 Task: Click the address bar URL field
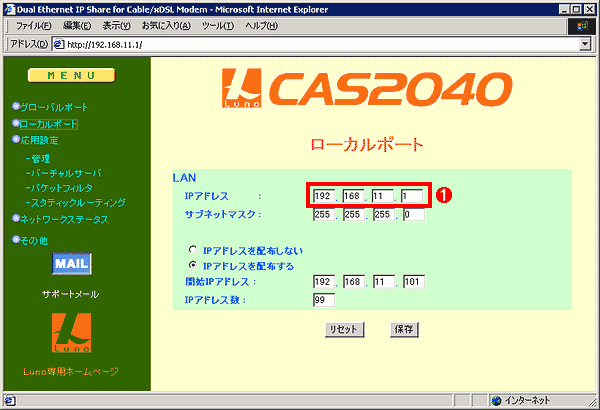tap(316, 44)
